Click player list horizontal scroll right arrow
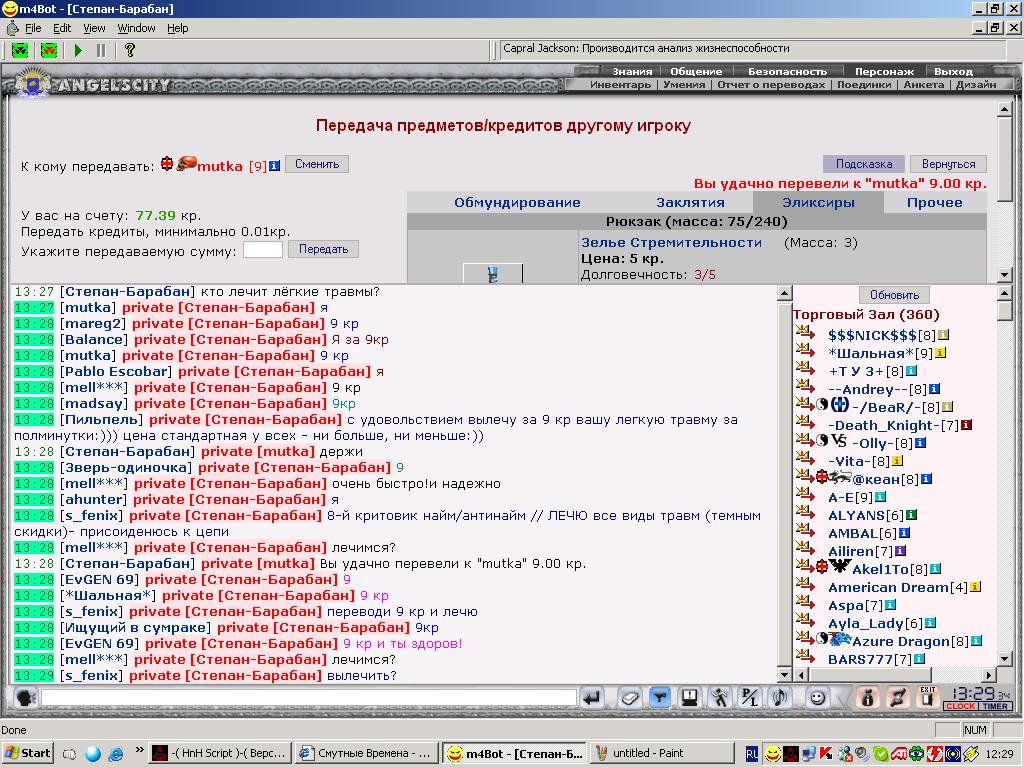 [989, 675]
